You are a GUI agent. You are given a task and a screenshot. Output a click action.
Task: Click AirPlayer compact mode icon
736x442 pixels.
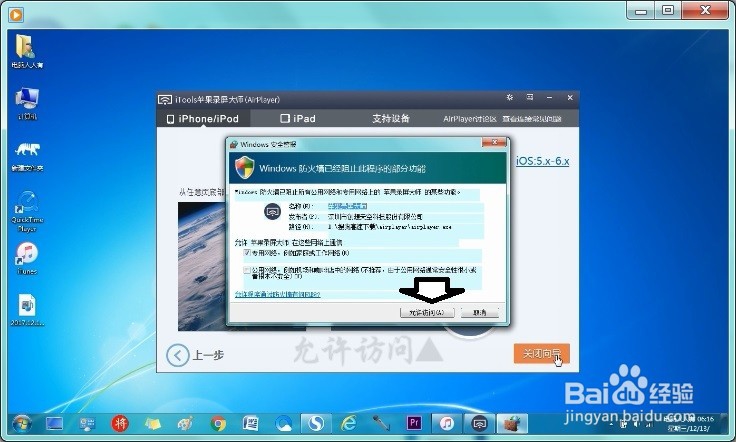530,98
